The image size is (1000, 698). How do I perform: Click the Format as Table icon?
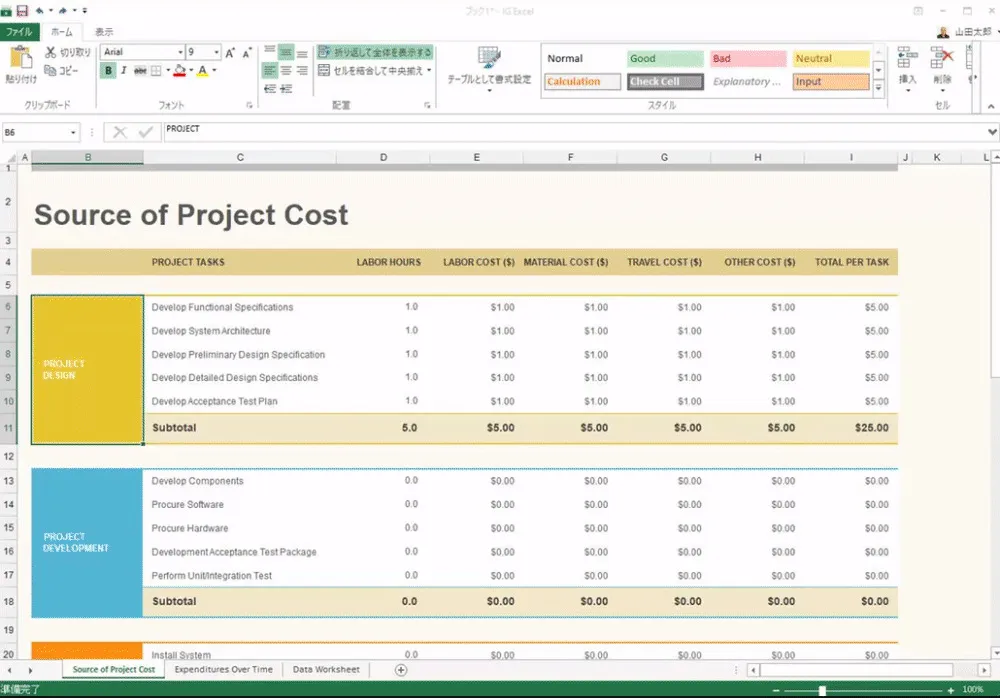489,59
